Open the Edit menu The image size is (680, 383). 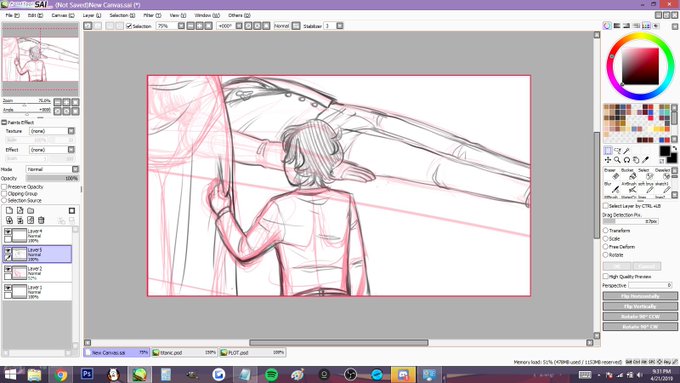click(x=35, y=15)
